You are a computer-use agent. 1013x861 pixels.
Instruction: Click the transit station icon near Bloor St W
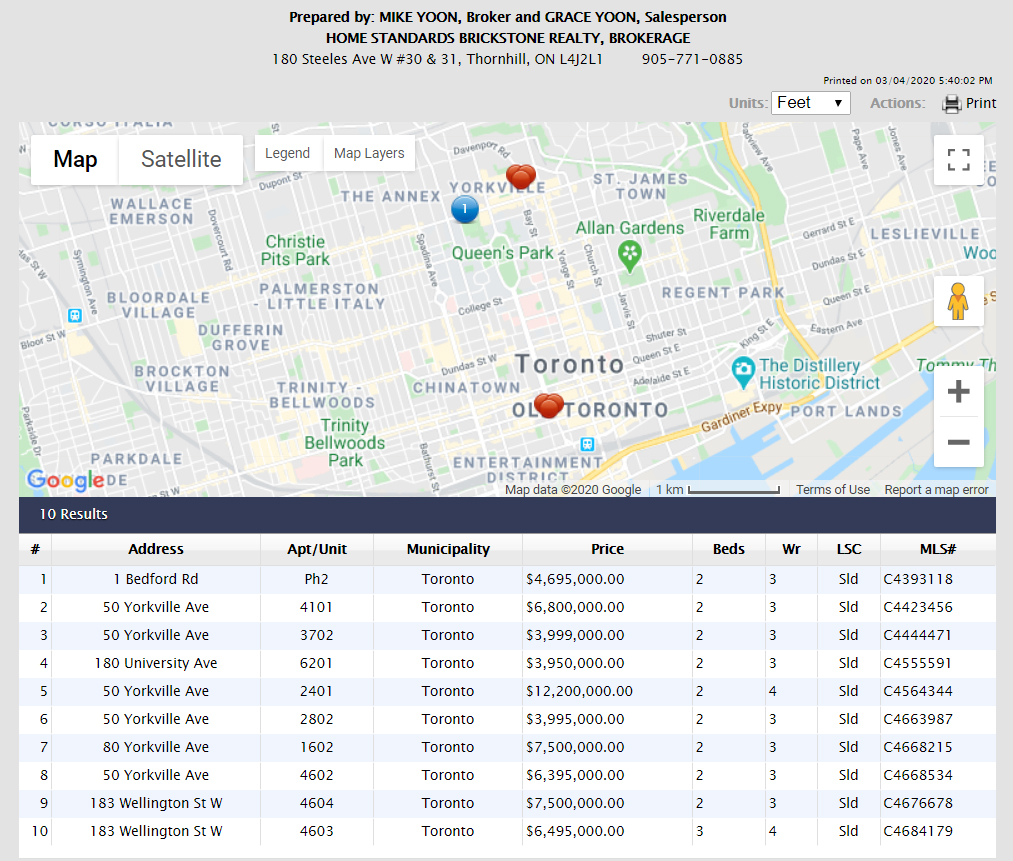coord(75,315)
